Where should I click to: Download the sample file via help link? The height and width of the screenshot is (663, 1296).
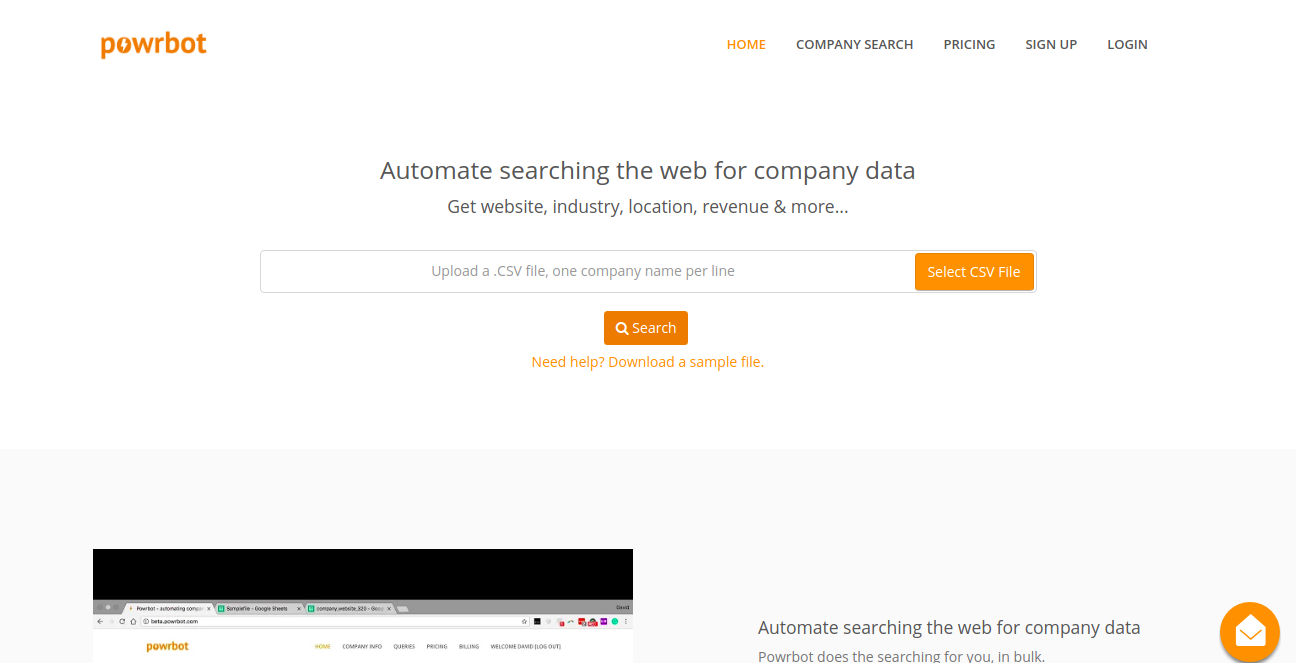click(x=648, y=362)
